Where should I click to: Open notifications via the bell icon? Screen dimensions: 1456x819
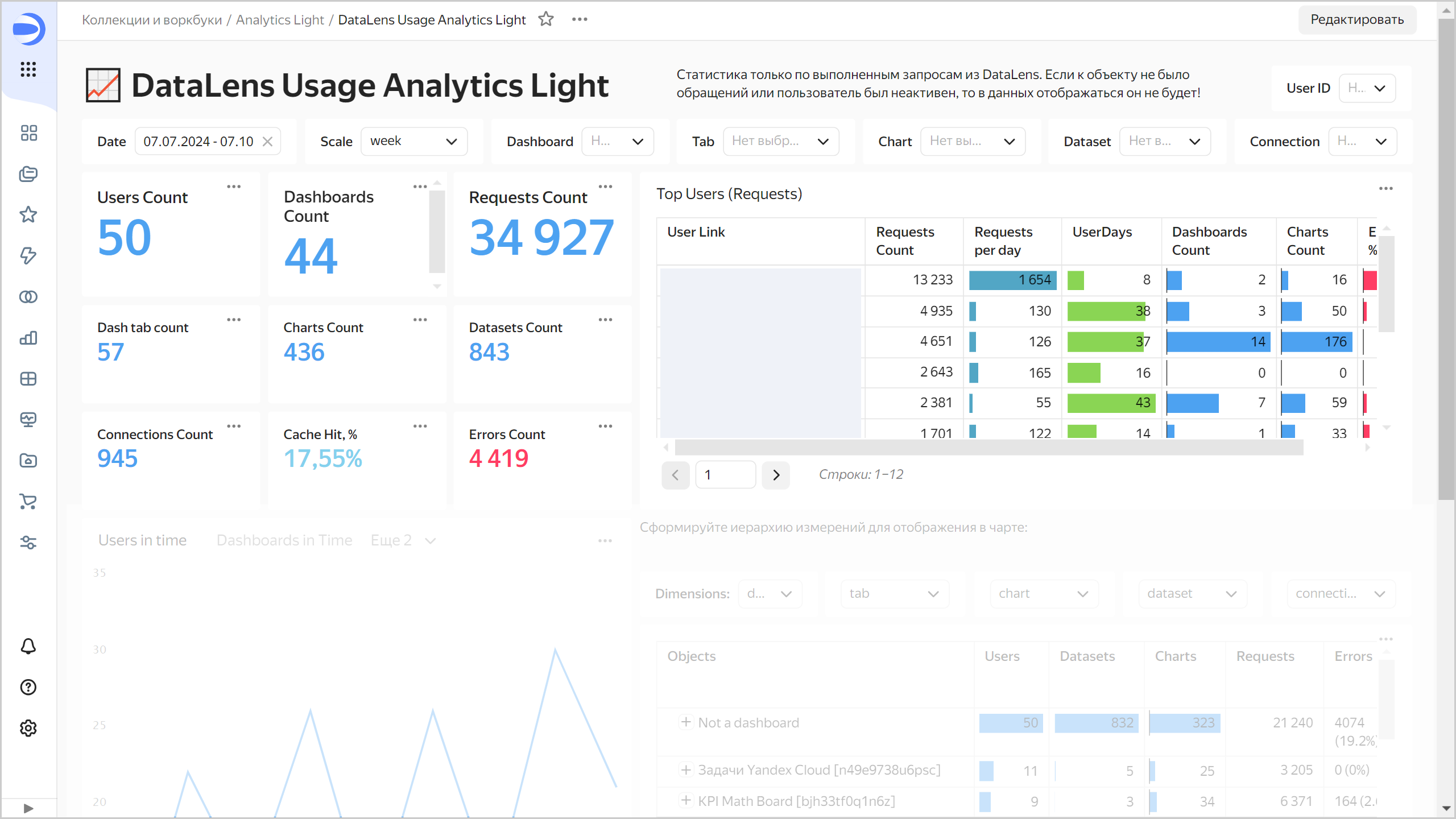pyautogui.click(x=28, y=647)
